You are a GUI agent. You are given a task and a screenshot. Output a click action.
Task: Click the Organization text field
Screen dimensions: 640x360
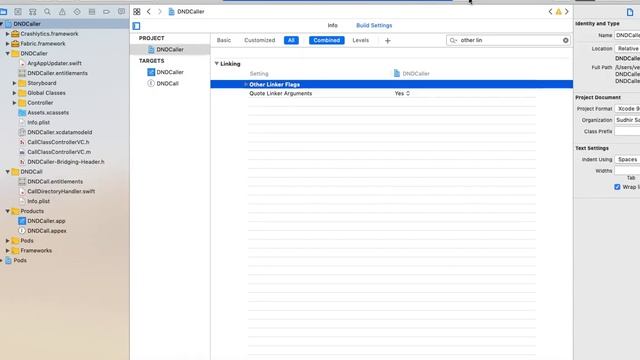(627, 120)
